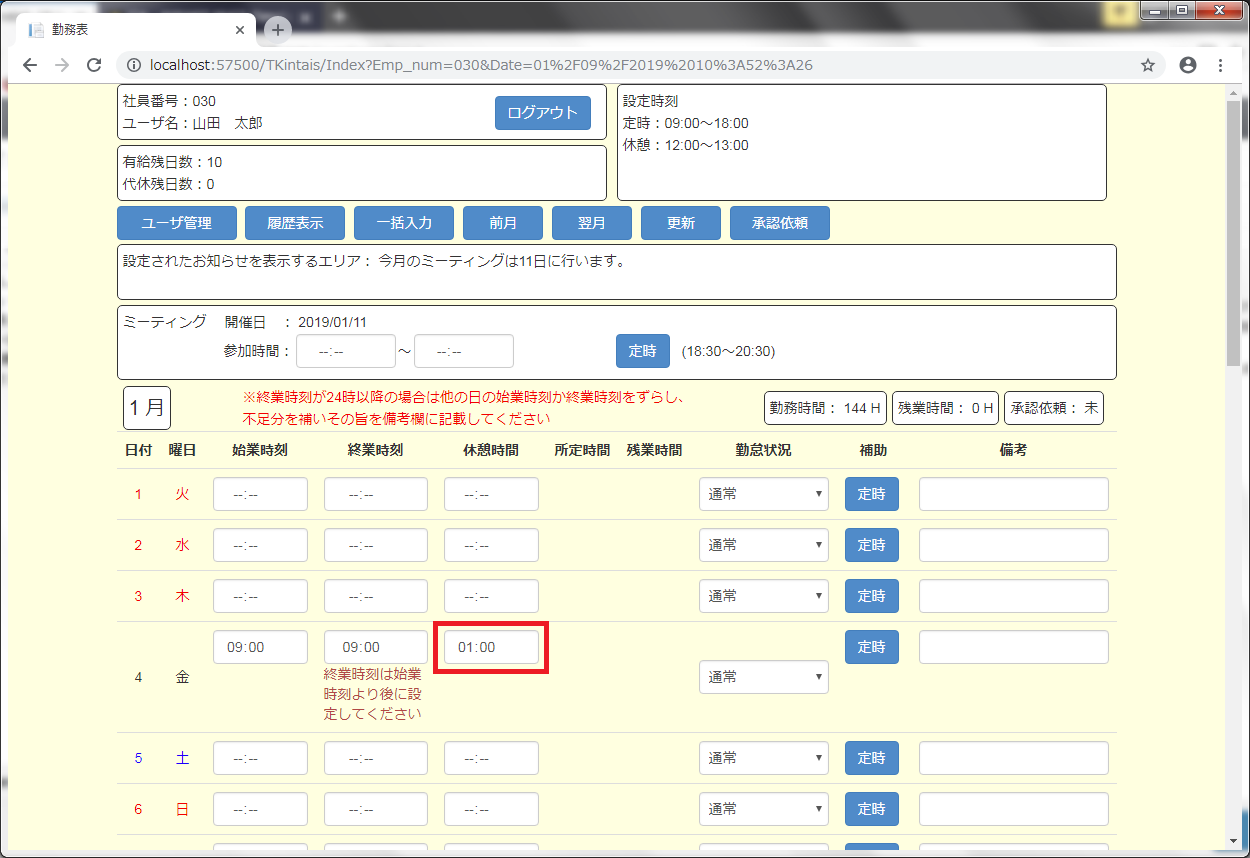Open the attendance status dropdown for January 6th
This screenshot has height=858, width=1250.
[x=763, y=808]
